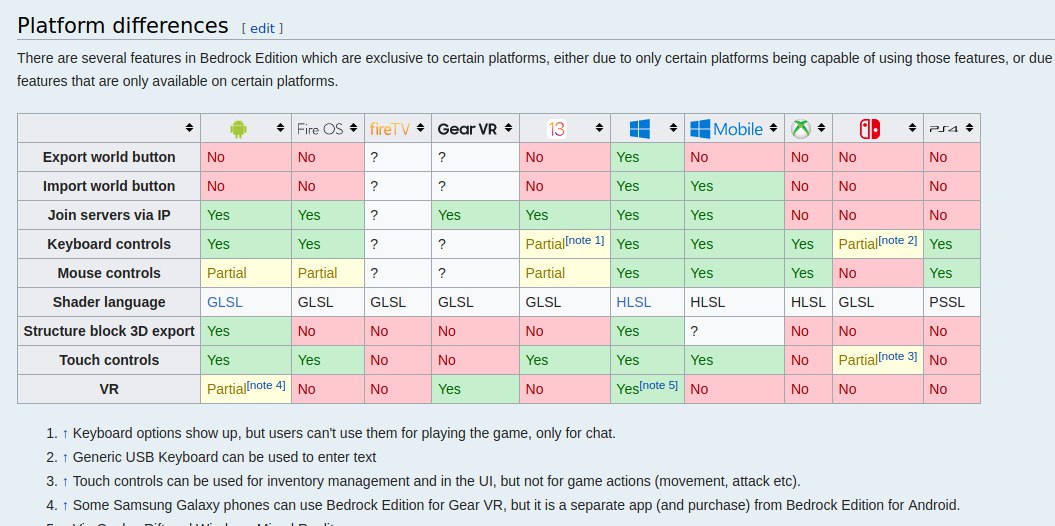The image size is (1055, 526).
Task: Open note 3 reference in Touch controls row
Action: point(898,356)
